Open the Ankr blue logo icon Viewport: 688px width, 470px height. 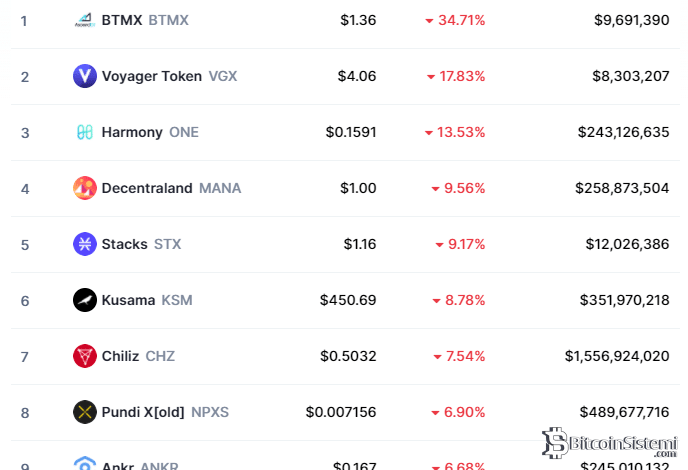(x=85, y=463)
